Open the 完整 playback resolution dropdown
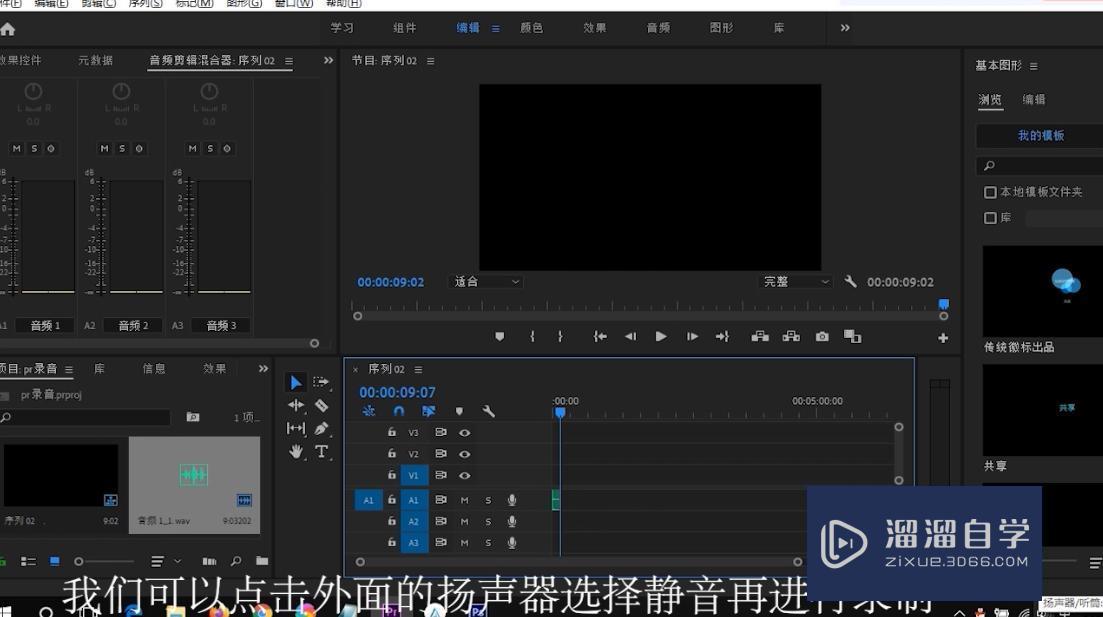The image size is (1103, 617). [795, 281]
